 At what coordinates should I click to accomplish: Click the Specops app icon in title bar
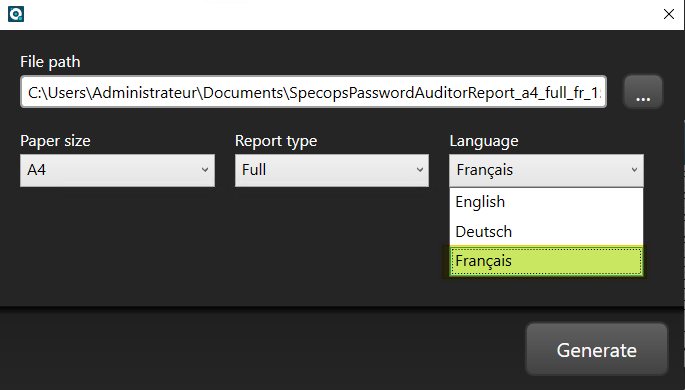pos(16,14)
